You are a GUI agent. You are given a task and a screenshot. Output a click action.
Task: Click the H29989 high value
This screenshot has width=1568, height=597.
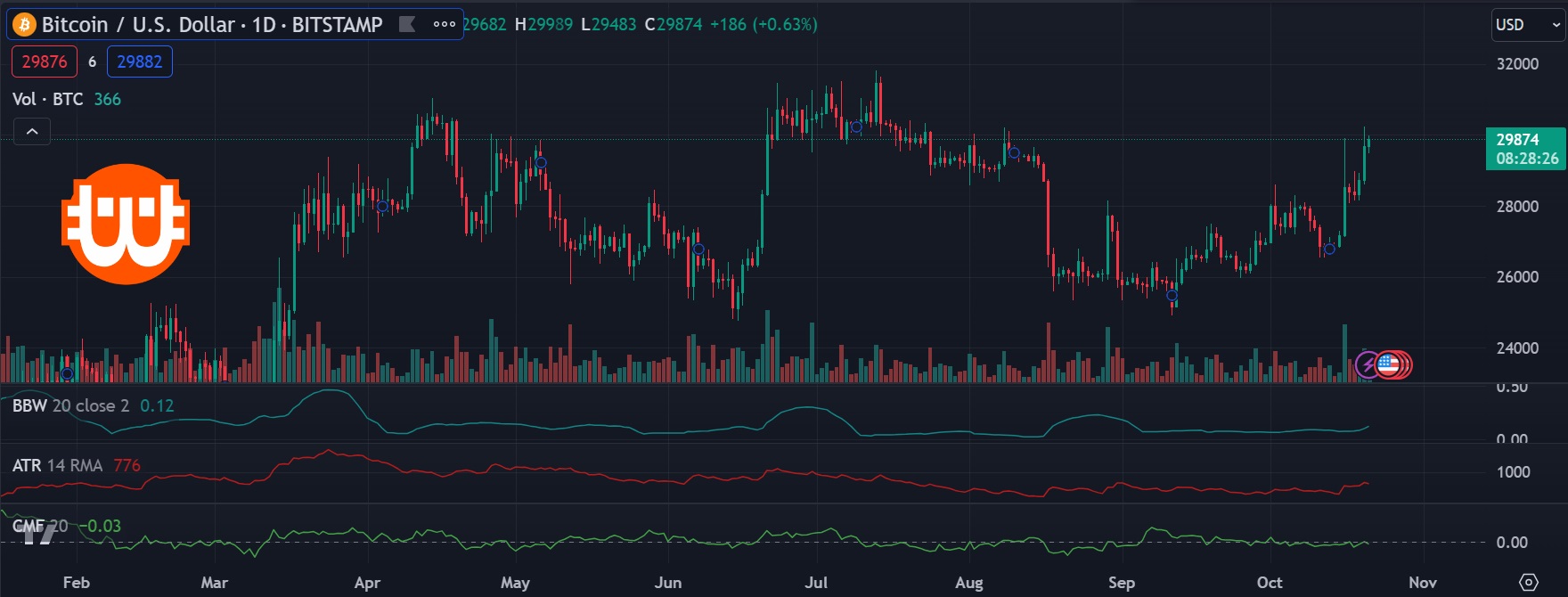click(x=543, y=24)
